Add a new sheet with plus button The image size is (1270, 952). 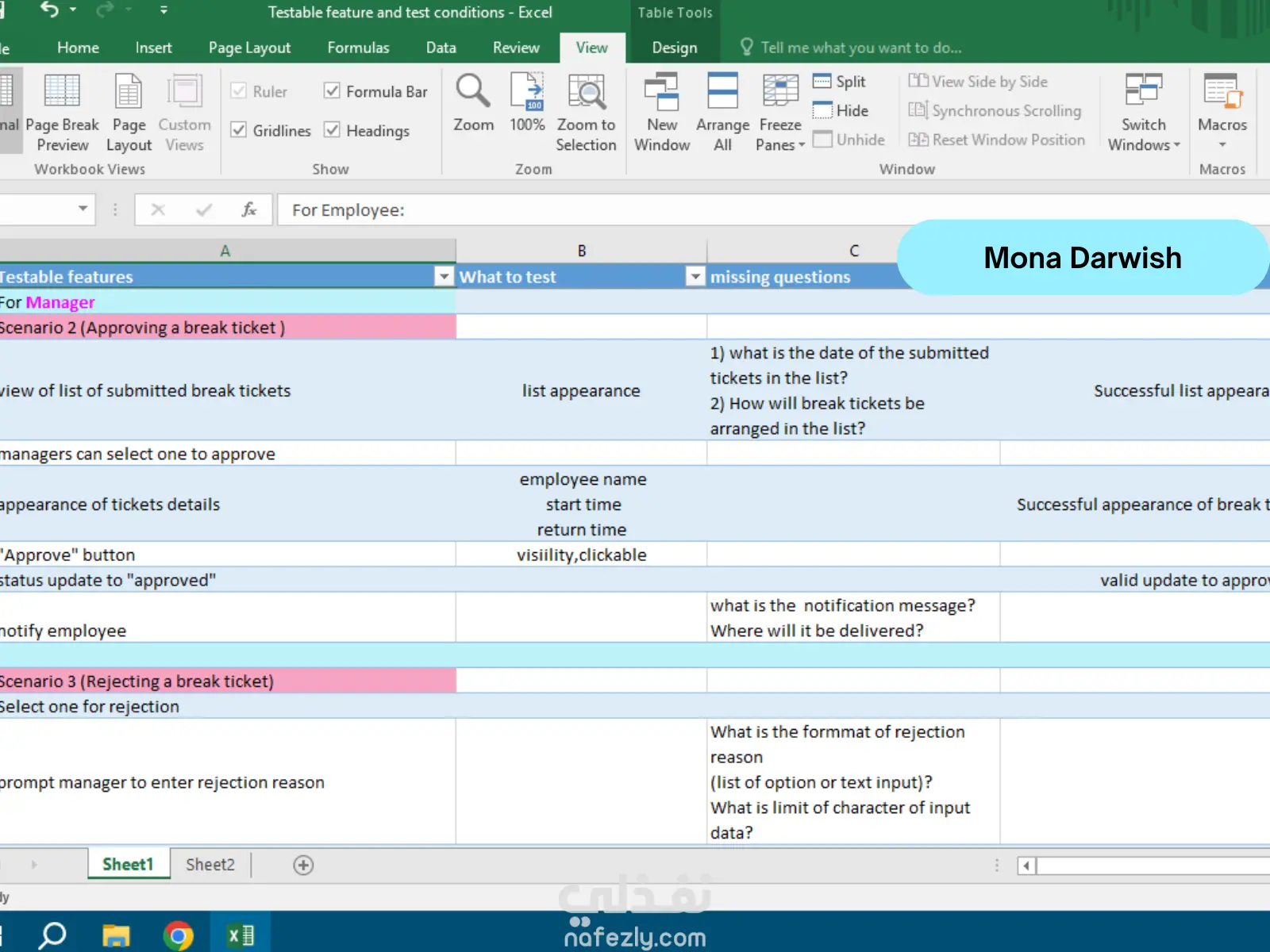click(303, 865)
